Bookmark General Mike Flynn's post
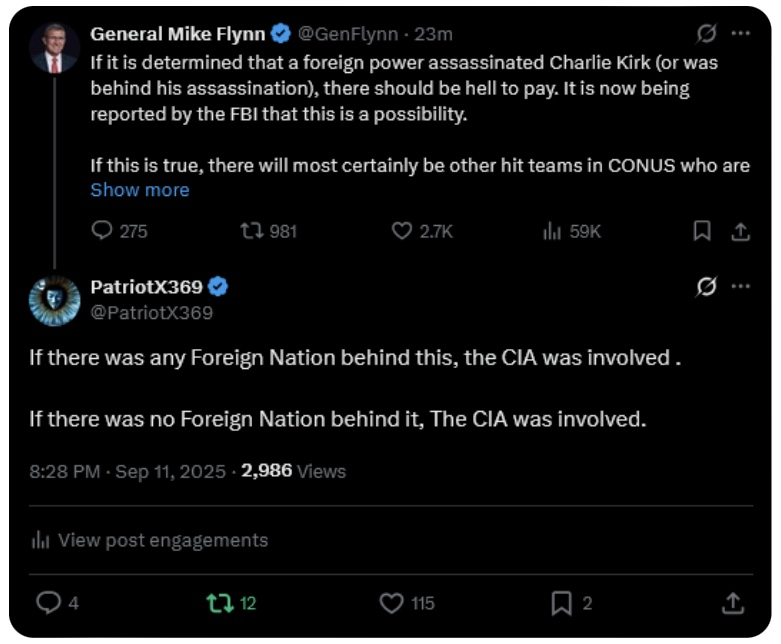Image resolution: width=781 pixels, height=644 pixels. 702,231
